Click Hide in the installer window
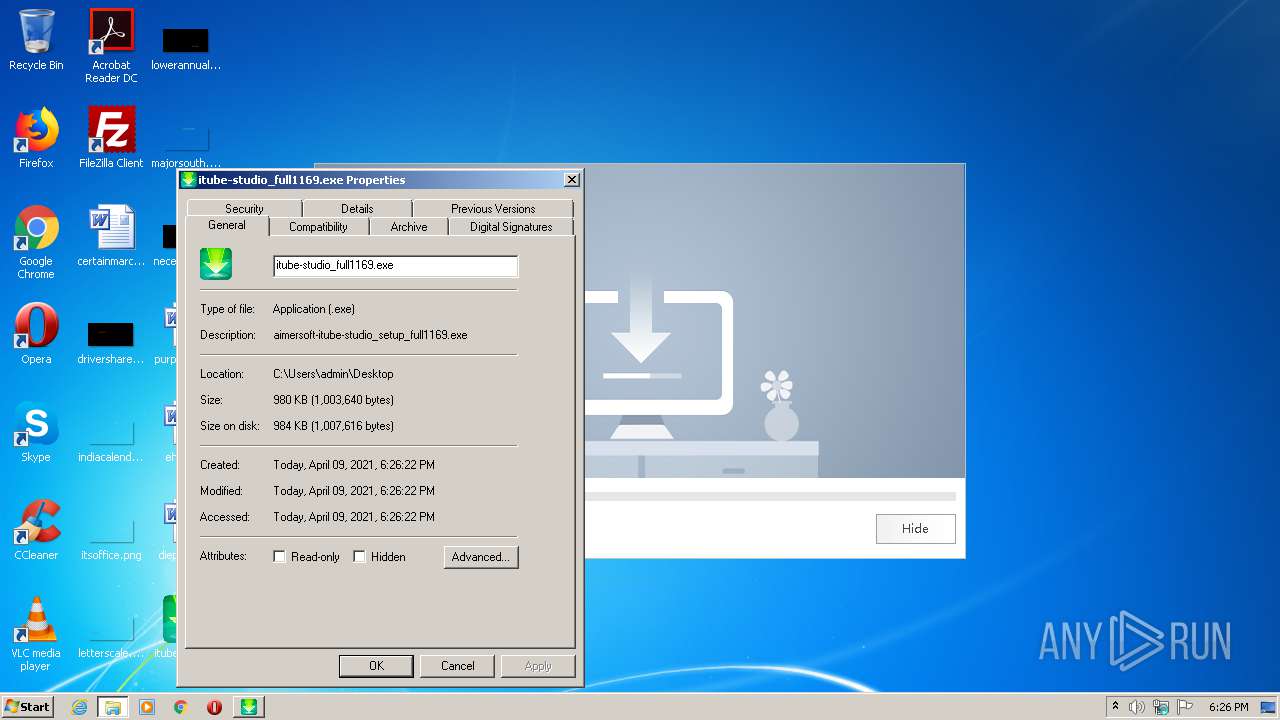This screenshot has width=1280, height=720. (915, 529)
